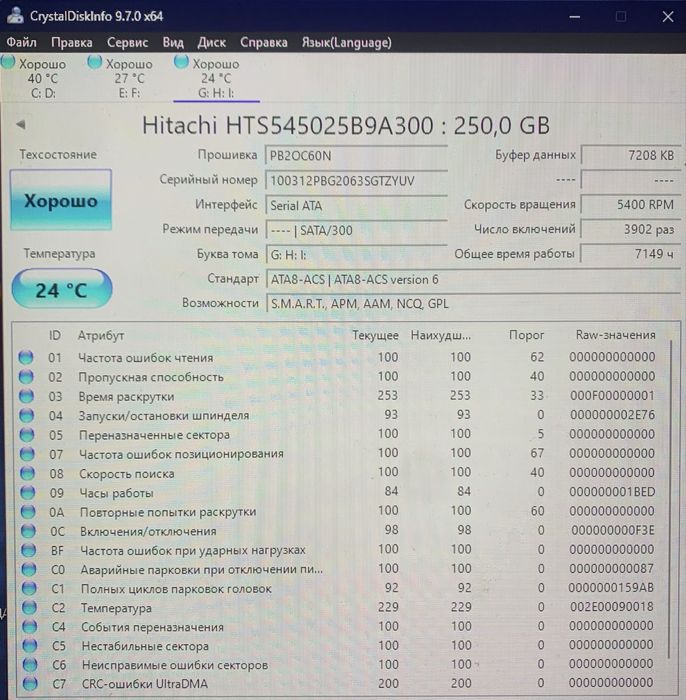Click the Интерфейс field Serial ATA
Image resolution: width=686 pixels, height=700 pixels.
tap(356, 205)
